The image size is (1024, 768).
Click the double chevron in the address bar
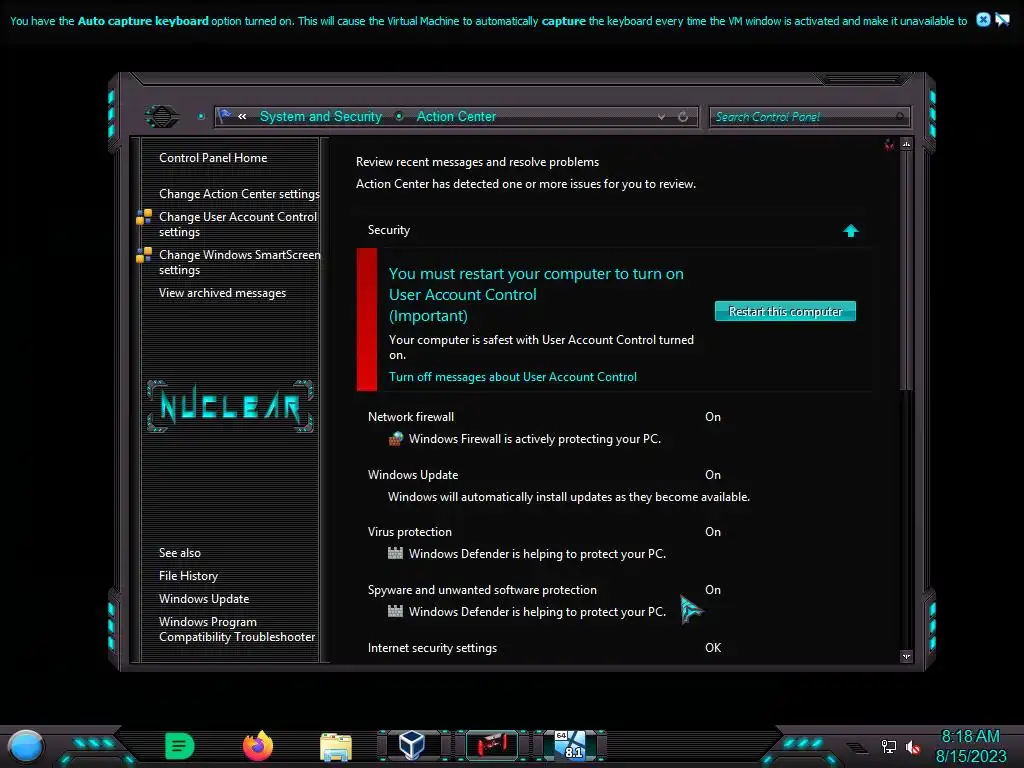242,116
